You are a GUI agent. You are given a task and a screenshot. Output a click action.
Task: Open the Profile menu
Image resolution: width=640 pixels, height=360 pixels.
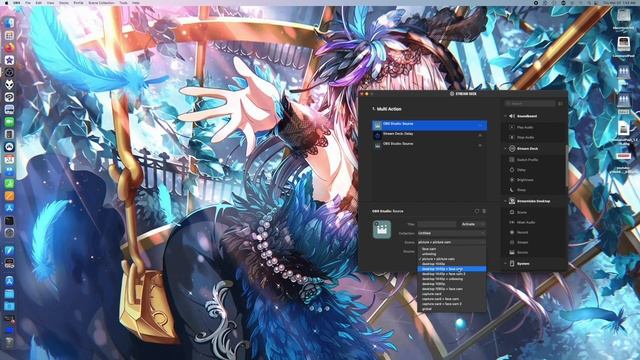[78, 2]
